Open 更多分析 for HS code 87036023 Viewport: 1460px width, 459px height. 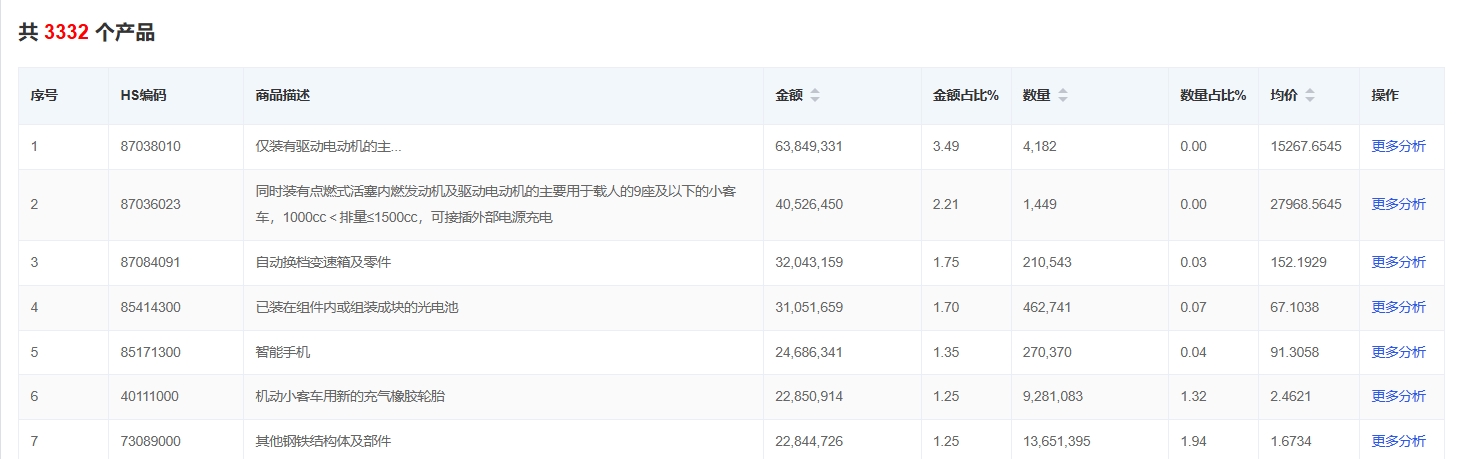(x=1398, y=204)
